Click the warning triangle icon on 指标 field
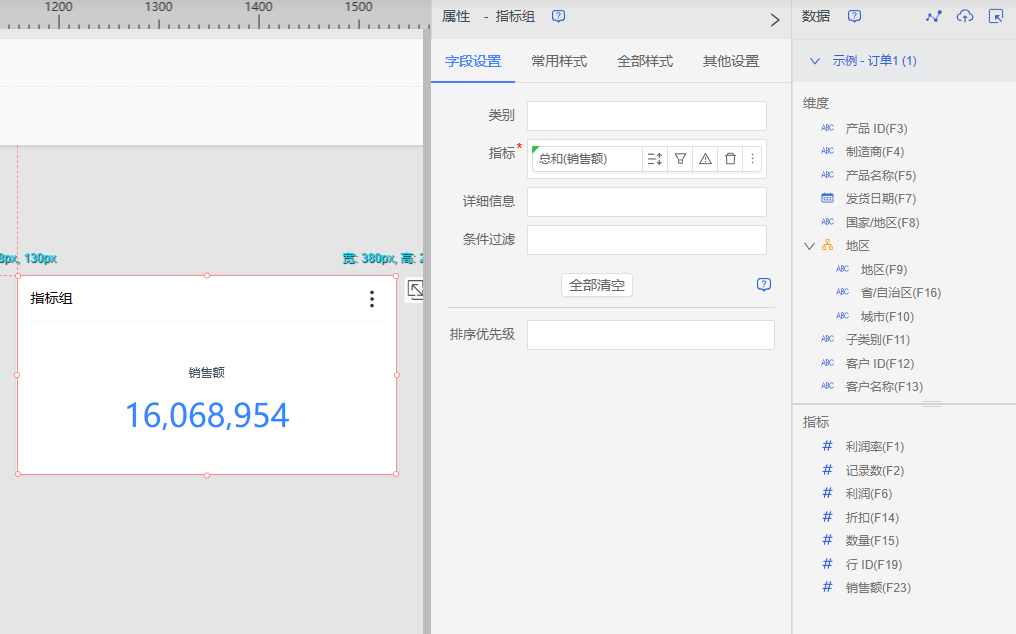 point(705,159)
